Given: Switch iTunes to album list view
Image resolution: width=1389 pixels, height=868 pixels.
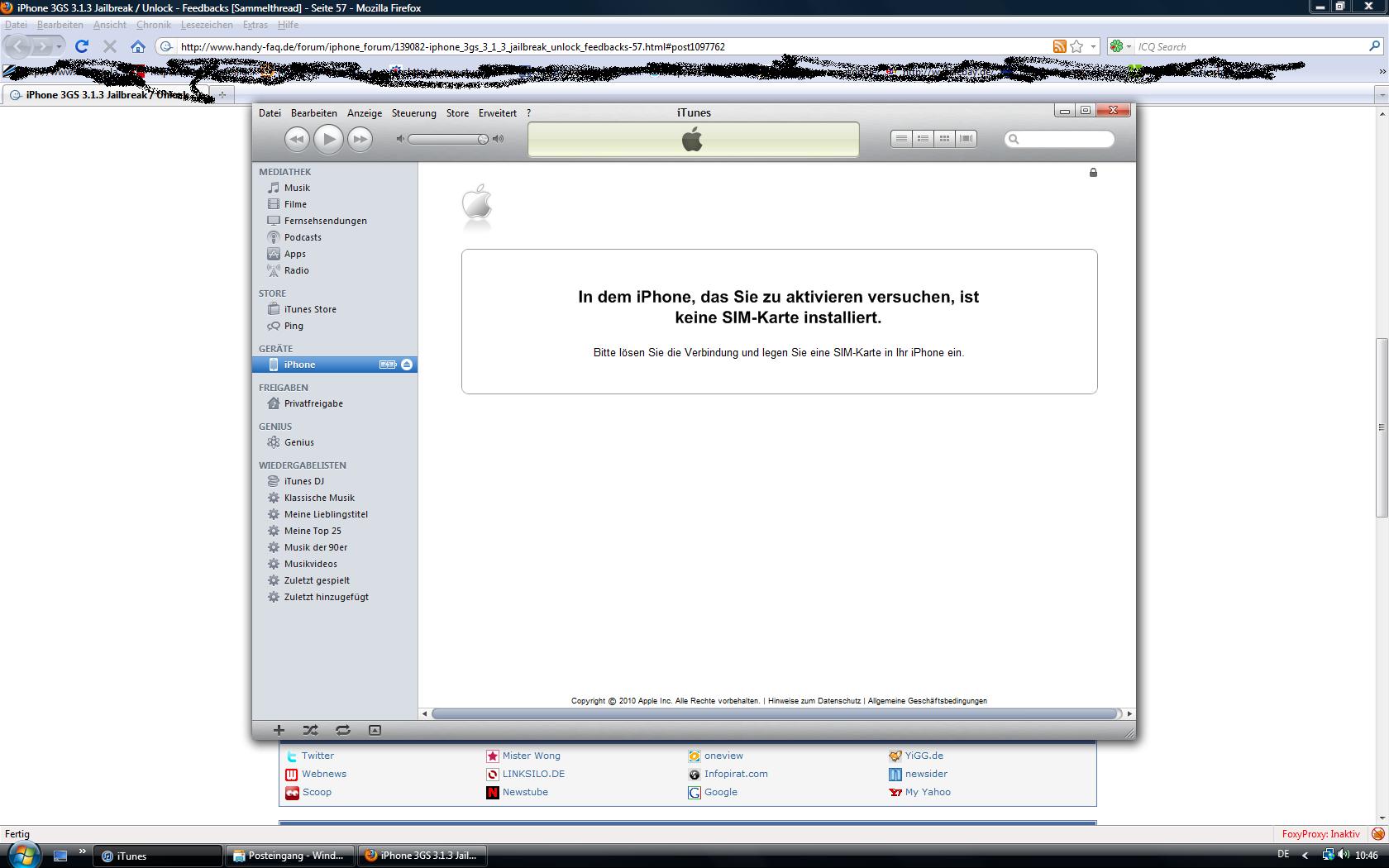Looking at the screenshot, I should [924, 139].
